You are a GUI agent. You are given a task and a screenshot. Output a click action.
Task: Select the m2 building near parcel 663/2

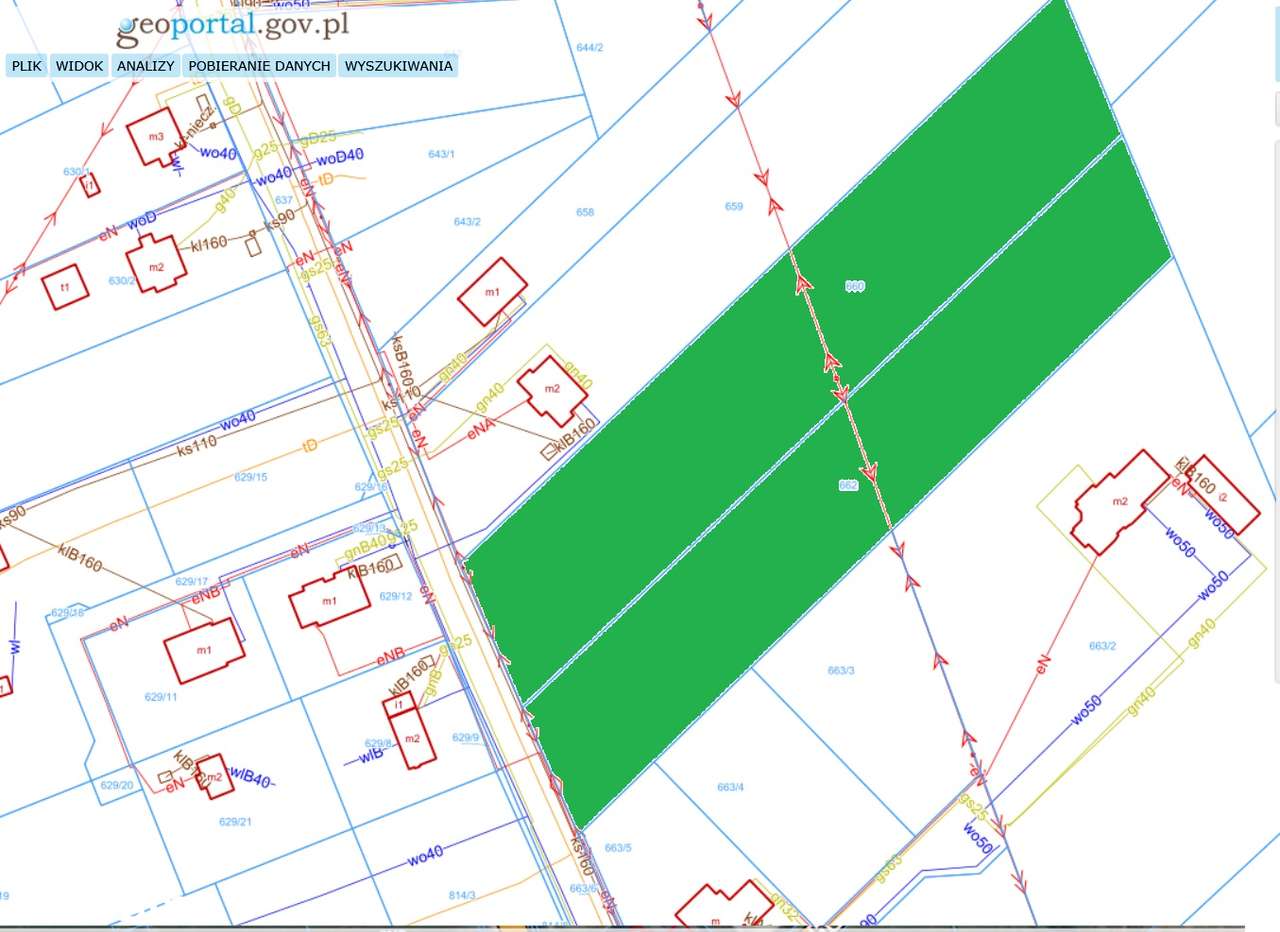point(1122,500)
